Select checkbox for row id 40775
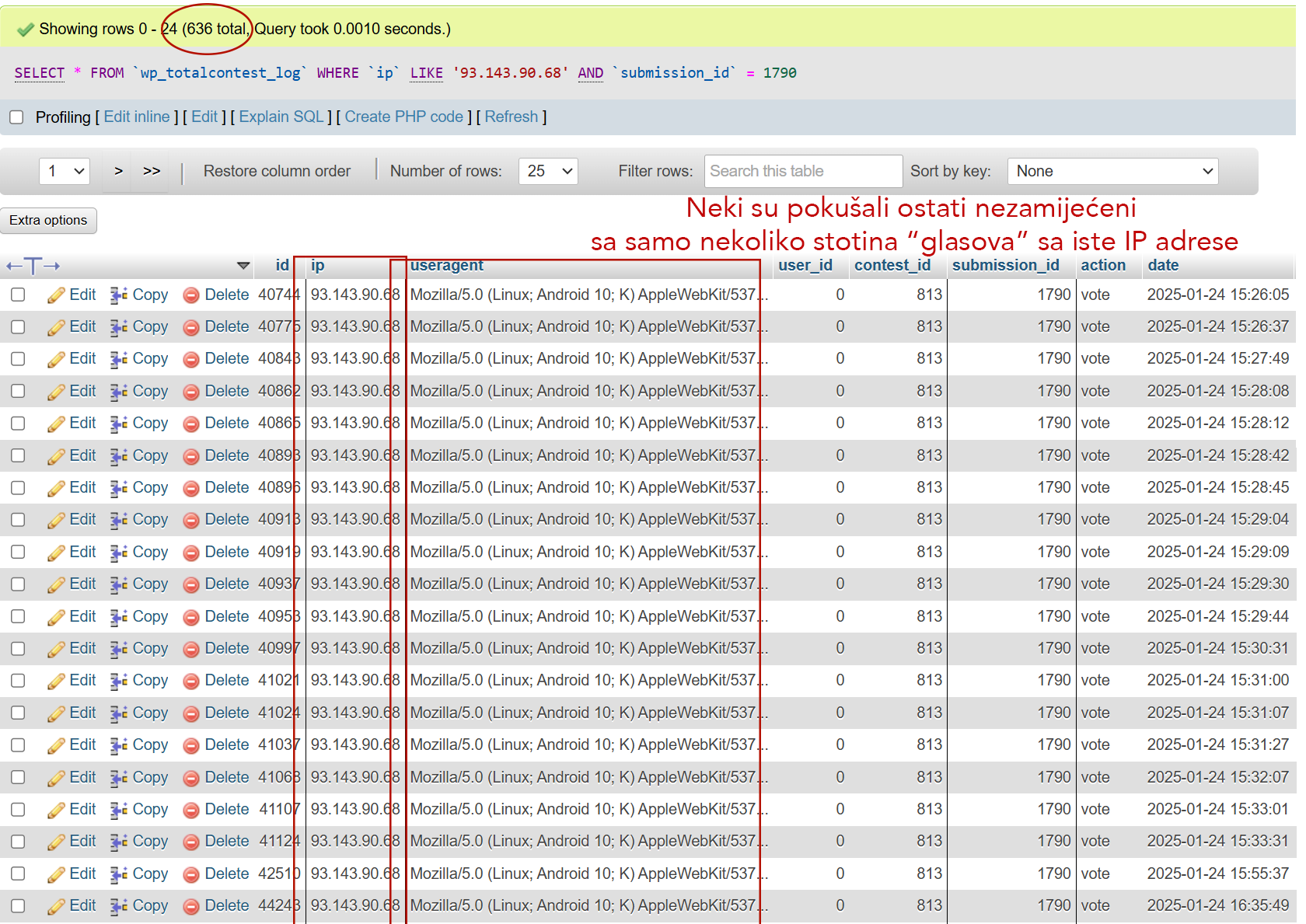The width and height of the screenshot is (1306, 924). (18, 326)
